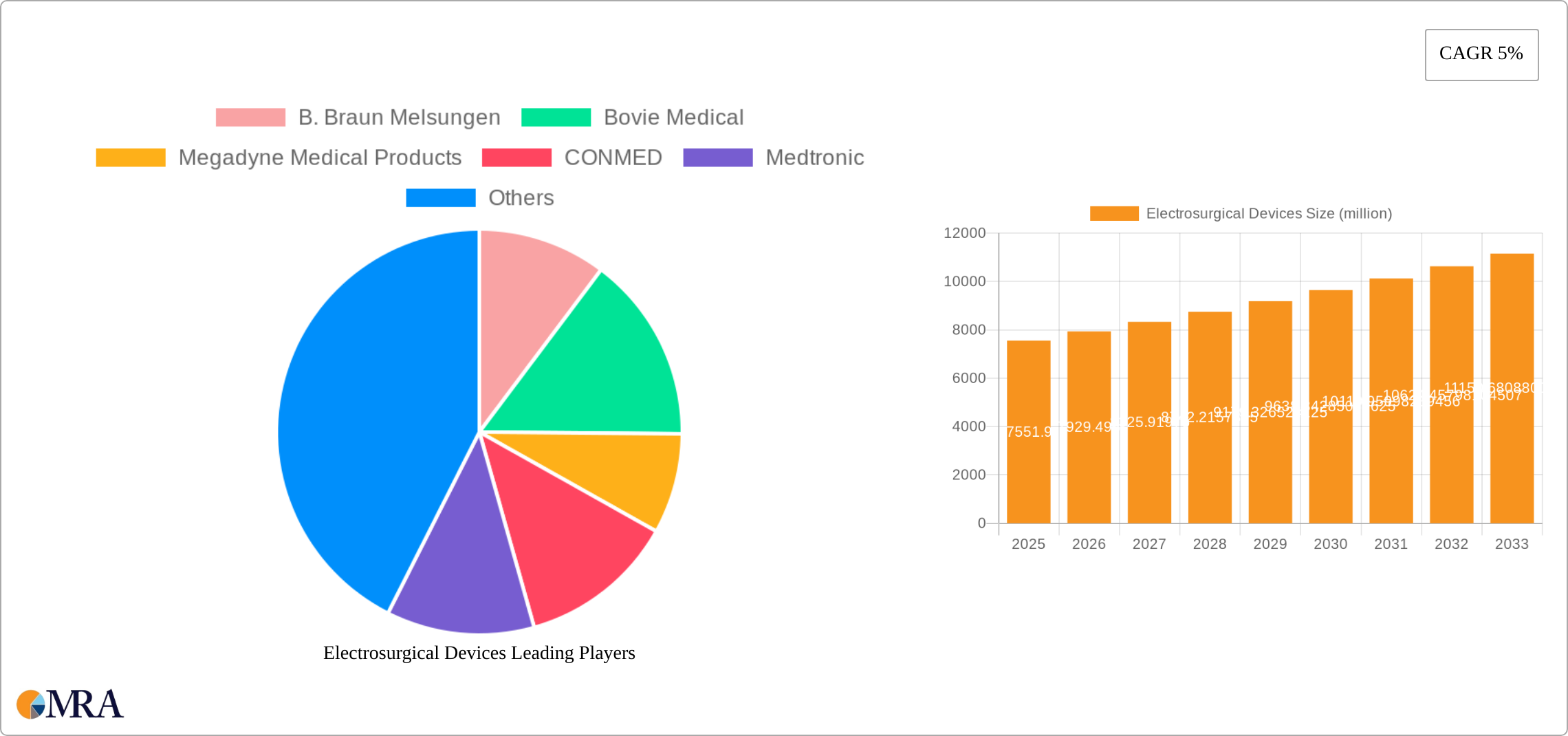1568x736 pixels.
Task: Click the 2032 bar in the chart
Action: (x=1452, y=395)
